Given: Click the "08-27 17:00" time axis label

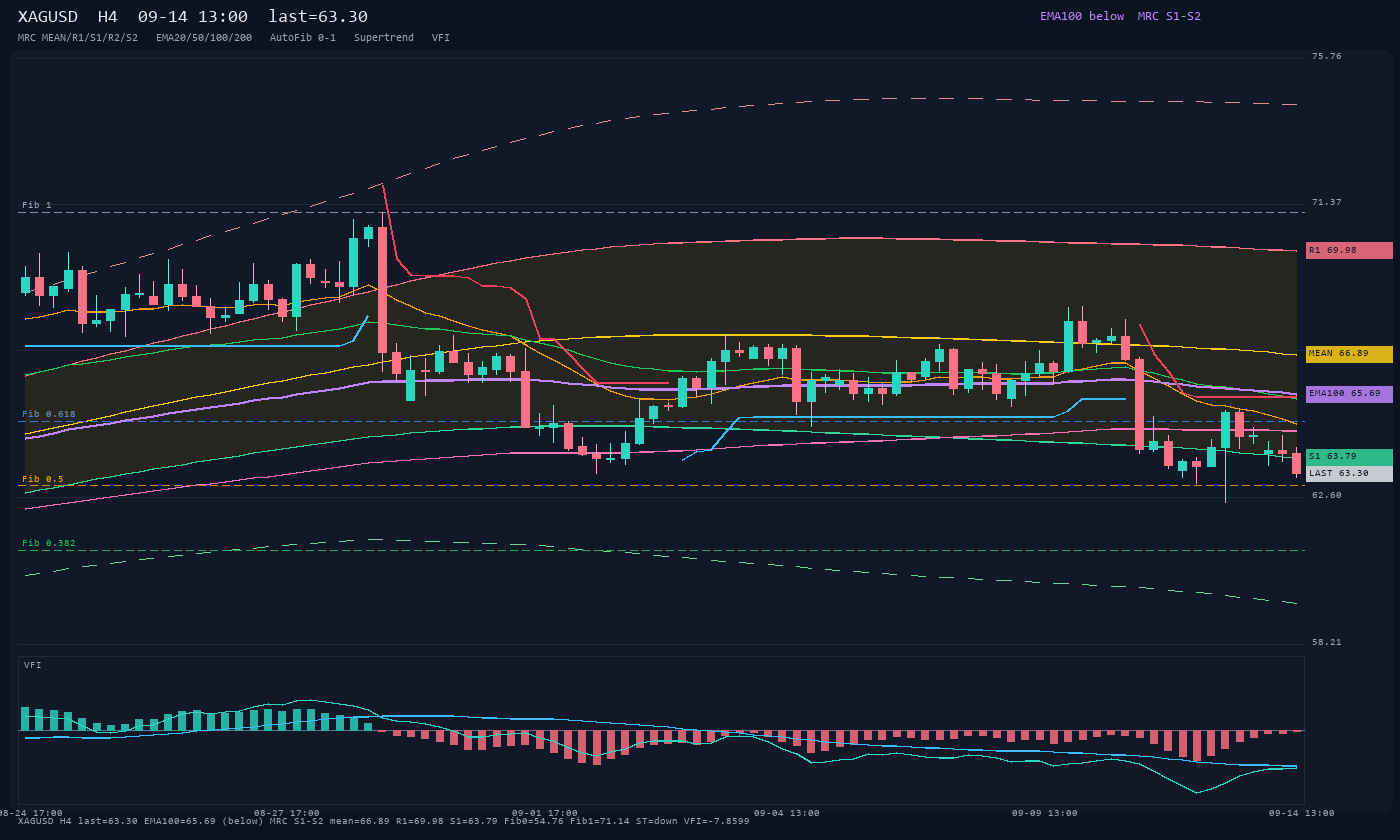Looking at the screenshot, I should [x=287, y=813].
